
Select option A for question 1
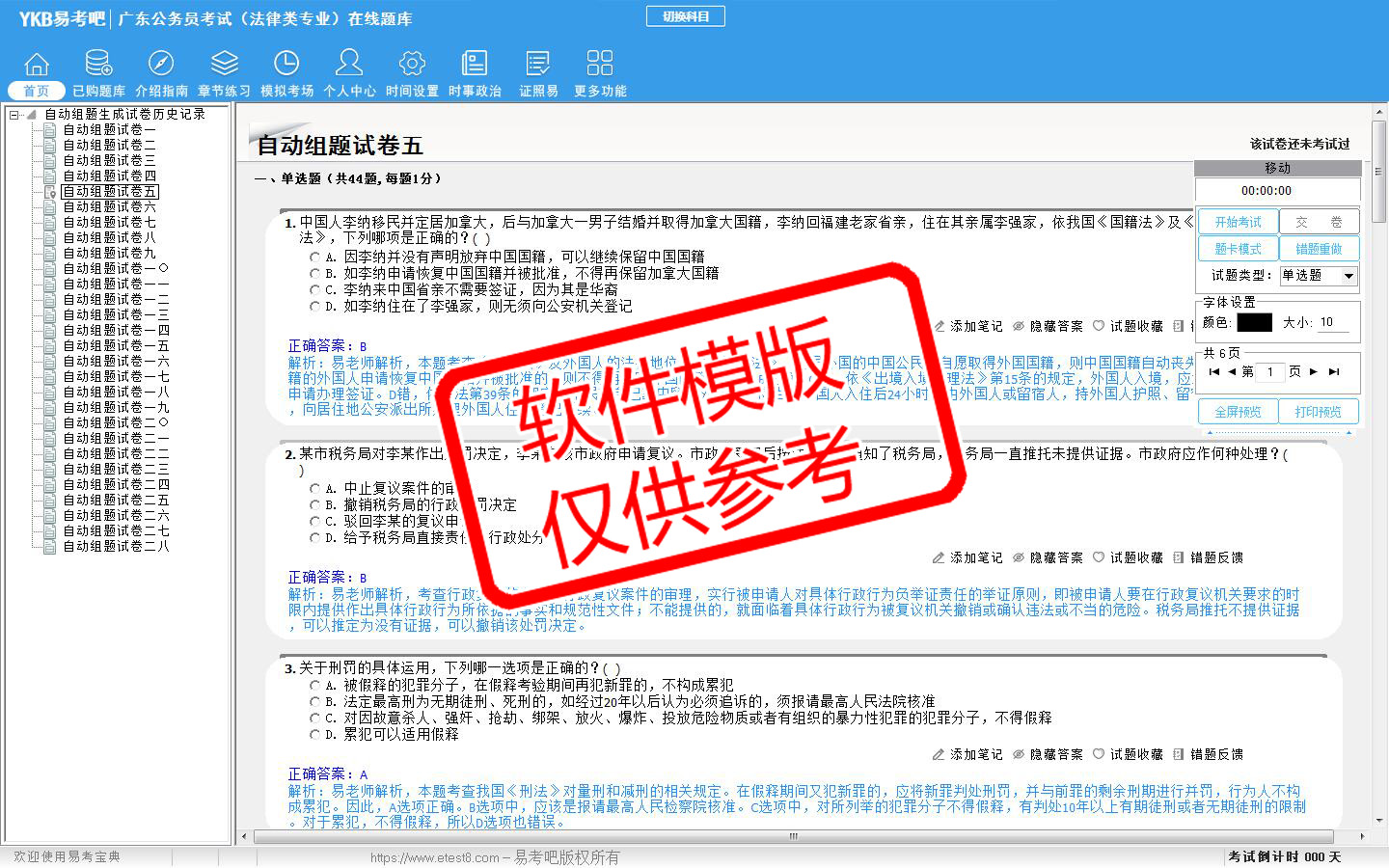click(315, 258)
